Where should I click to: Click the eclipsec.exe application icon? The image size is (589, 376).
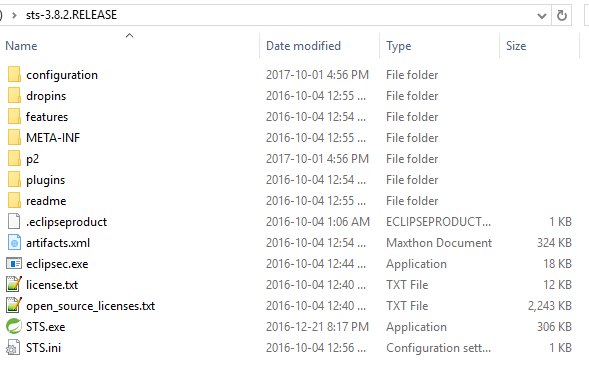coord(14,263)
